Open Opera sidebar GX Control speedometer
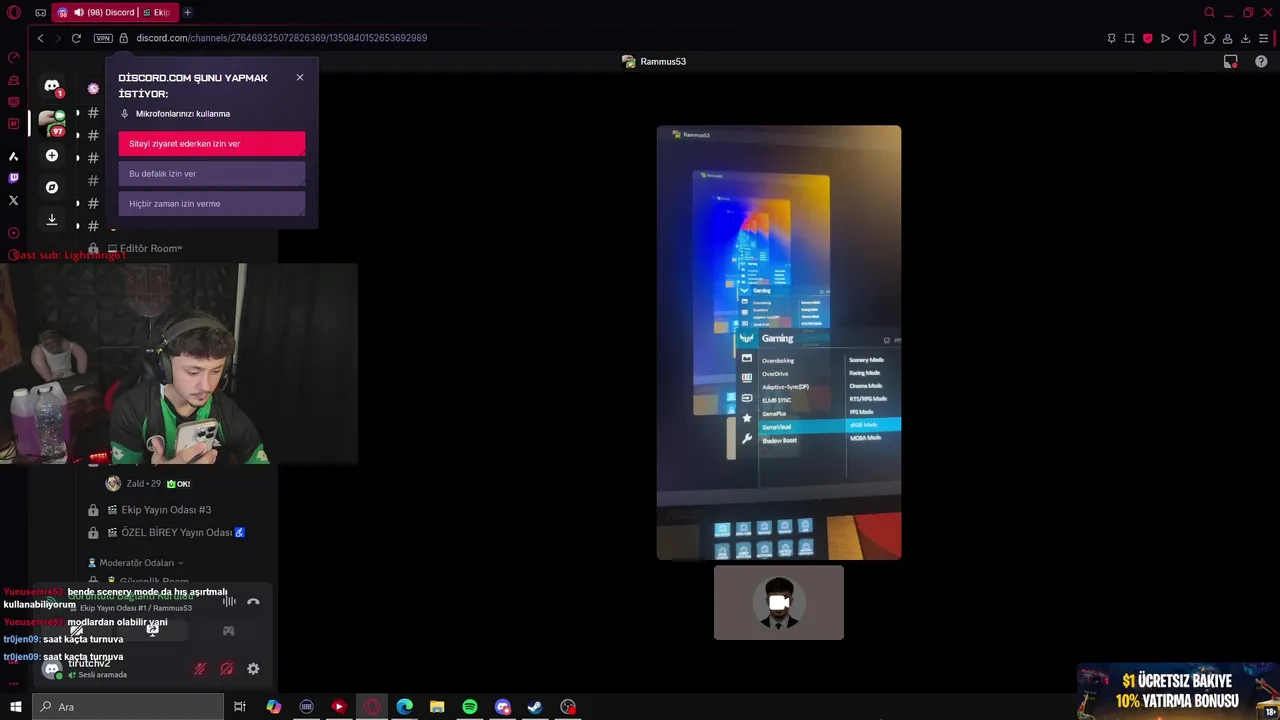The height and width of the screenshot is (720, 1280). 13,57
